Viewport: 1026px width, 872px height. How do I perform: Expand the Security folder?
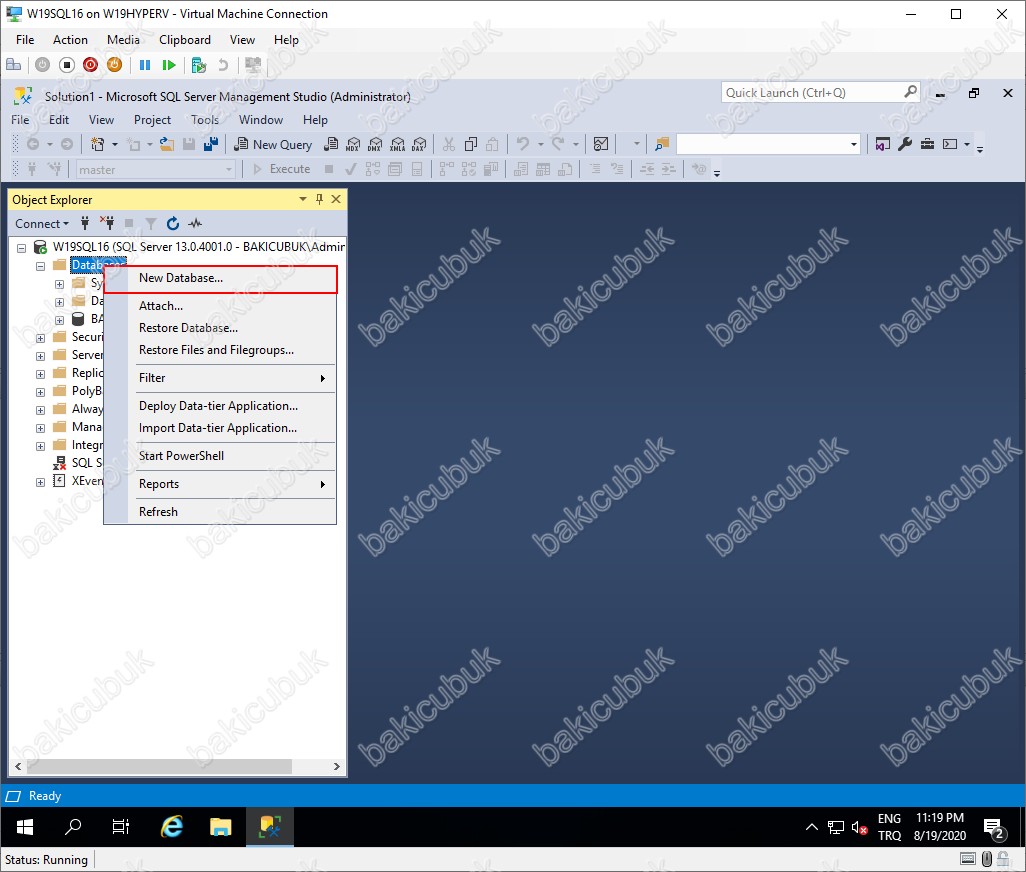click(x=41, y=338)
